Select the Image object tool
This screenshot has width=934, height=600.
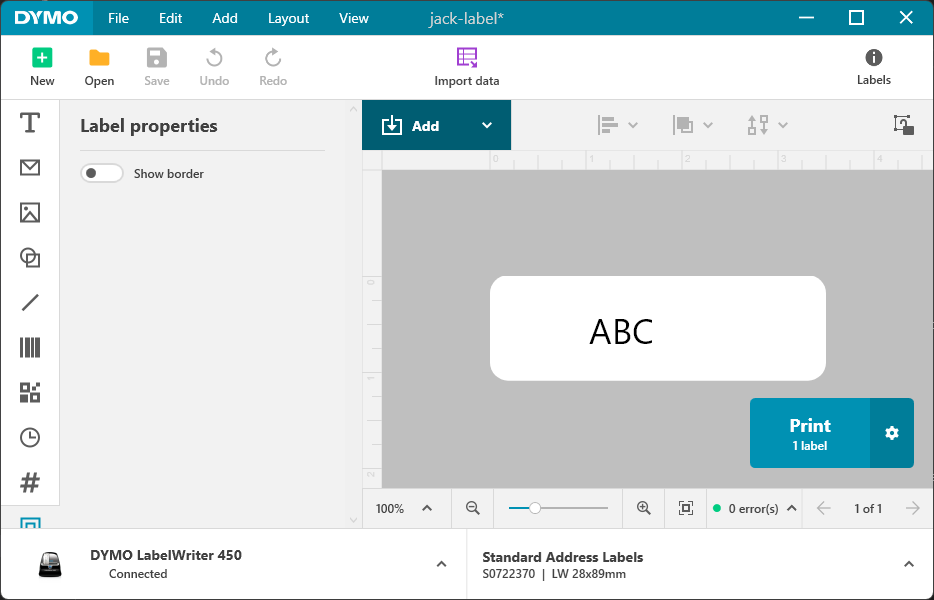[x=30, y=213]
